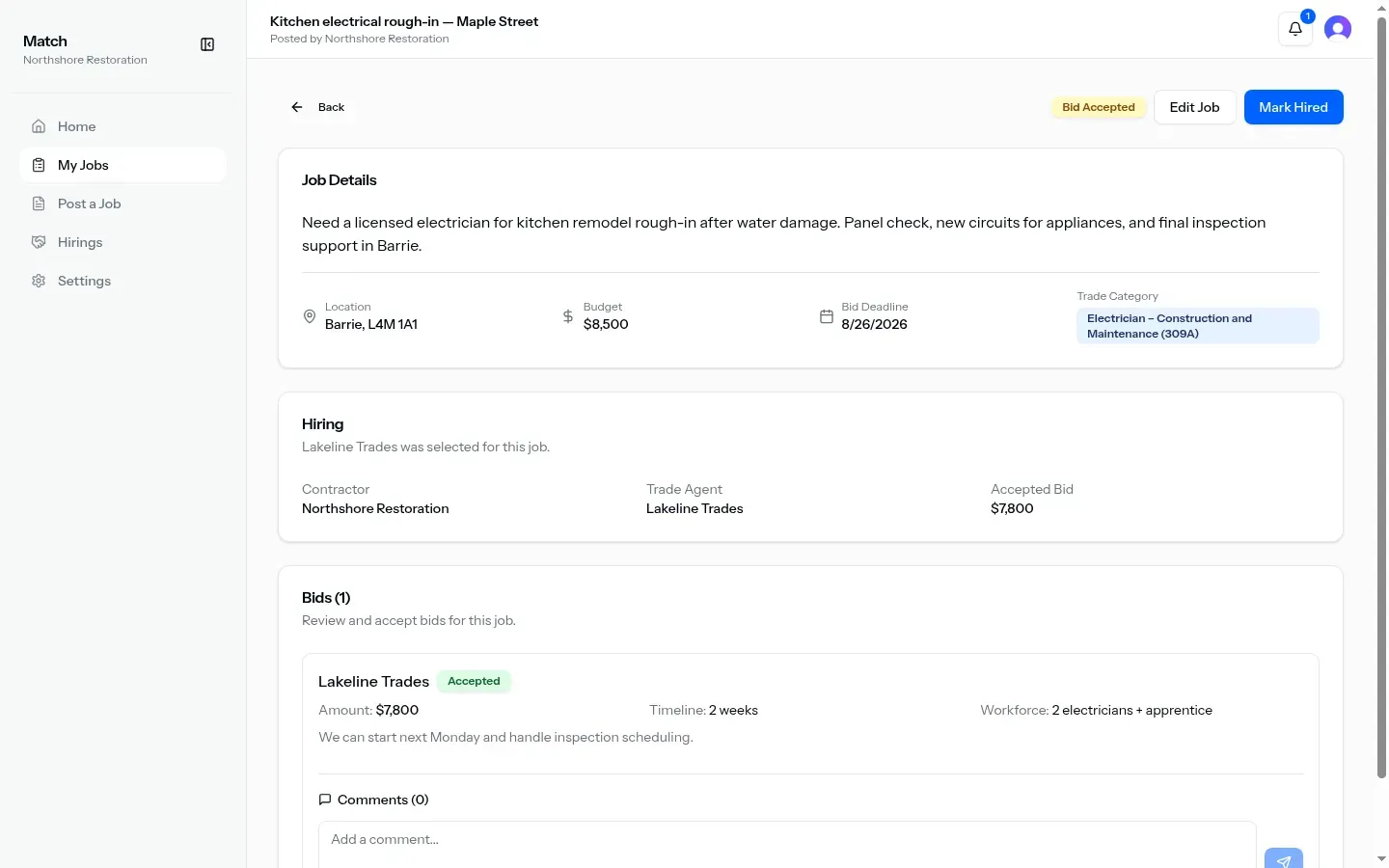Click the Bid Accepted status badge

1099,107
